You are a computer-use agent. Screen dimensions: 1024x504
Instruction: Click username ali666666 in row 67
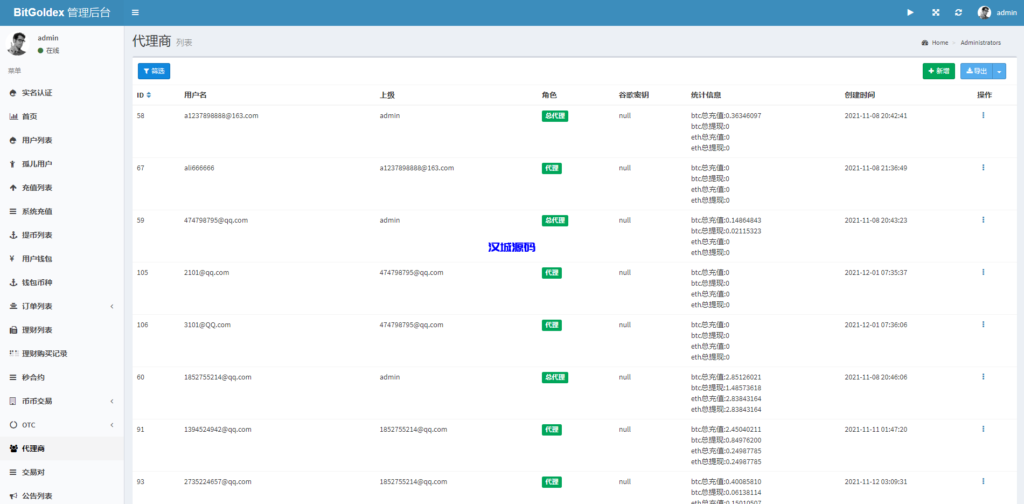tap(199, 168)
